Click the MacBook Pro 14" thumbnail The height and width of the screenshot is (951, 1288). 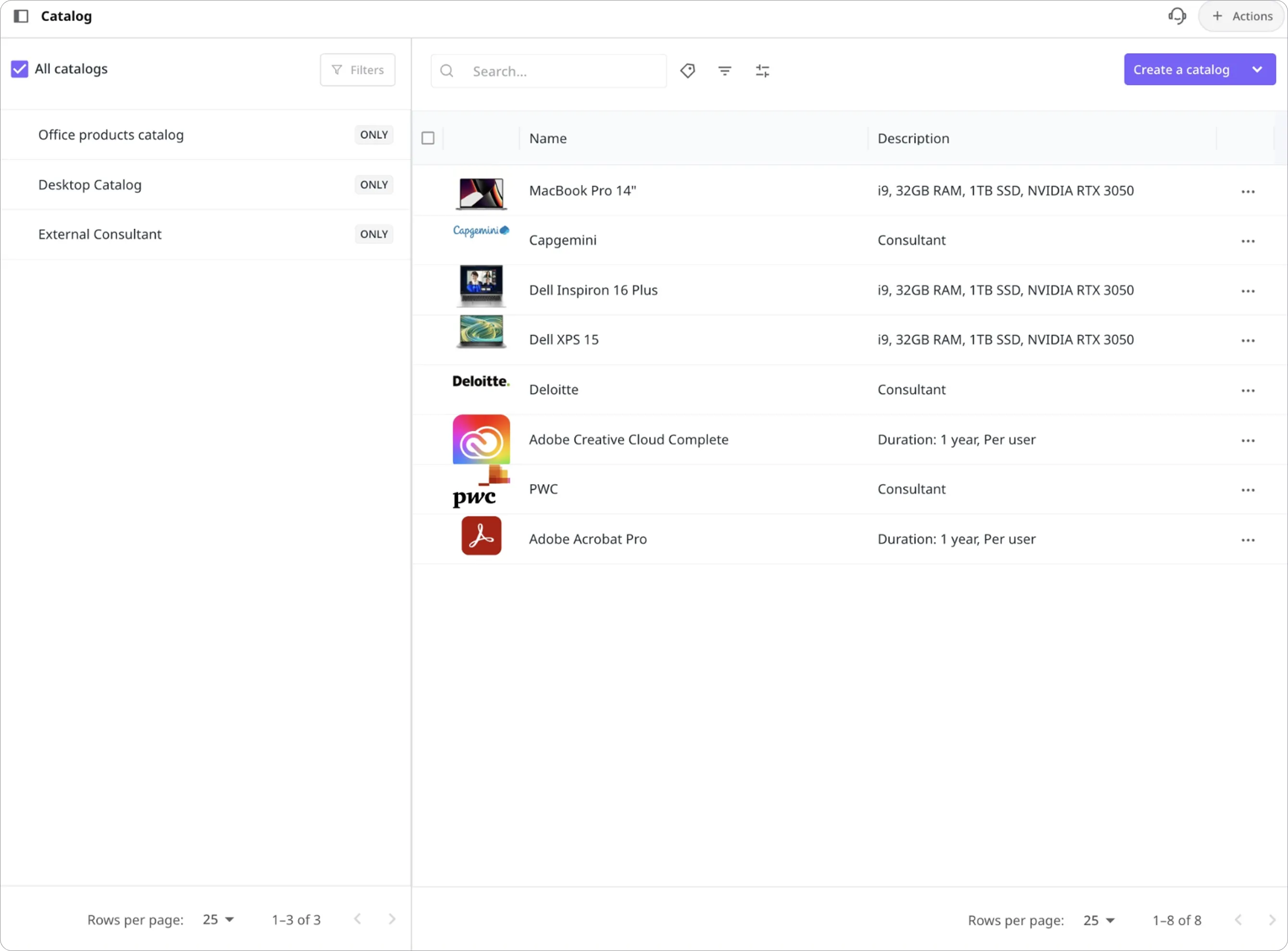(x=481, y=193)
